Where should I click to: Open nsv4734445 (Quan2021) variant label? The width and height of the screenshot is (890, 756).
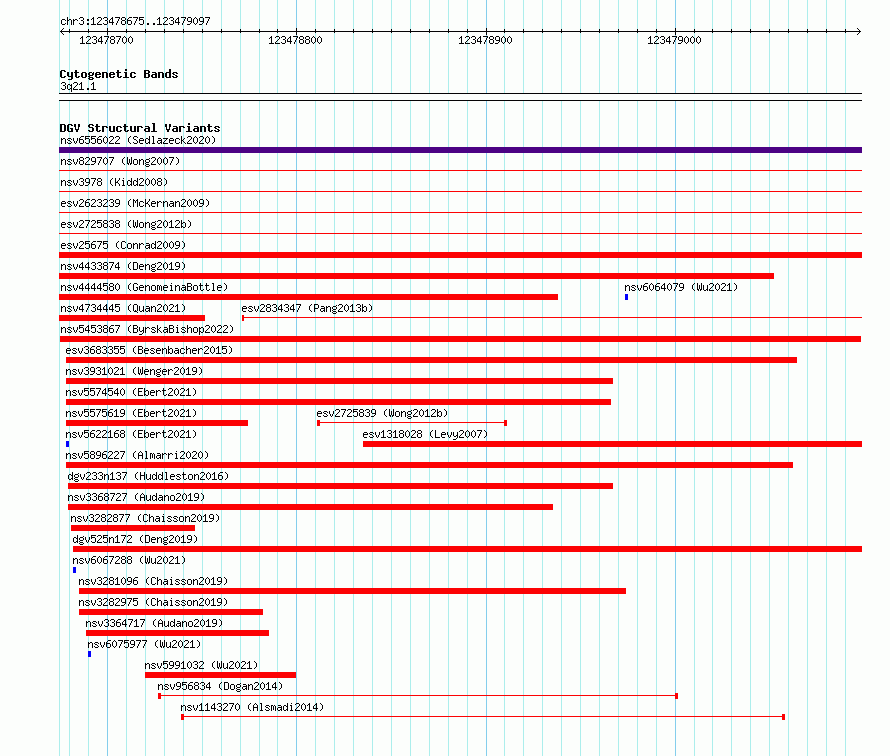click(x=123, y=308)
